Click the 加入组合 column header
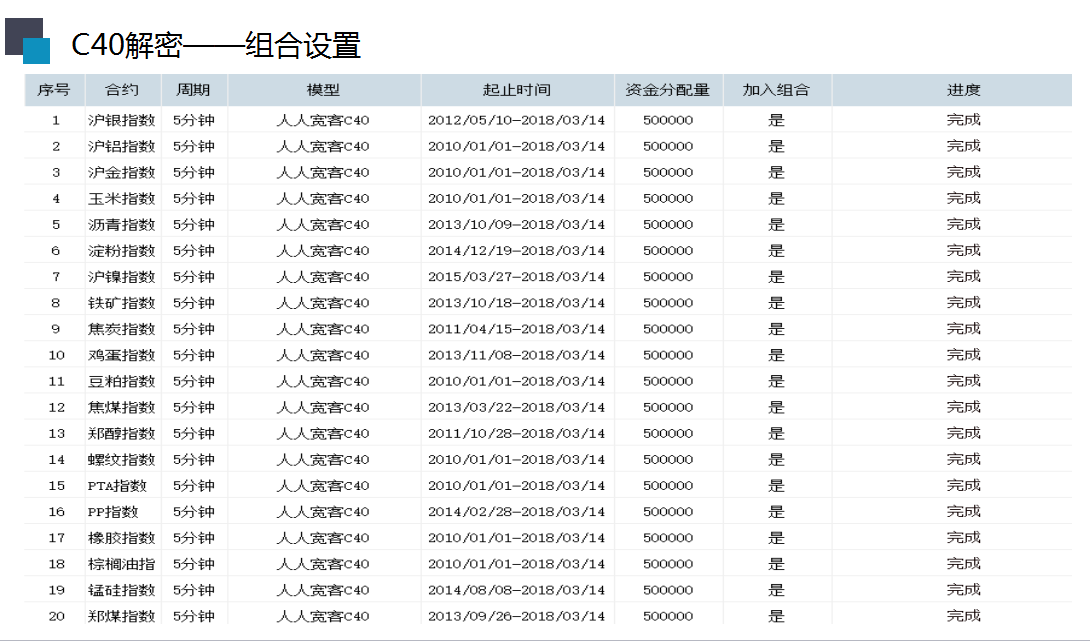The width and height of the screenshot is (1090, 641). click(x=776, y=90)
